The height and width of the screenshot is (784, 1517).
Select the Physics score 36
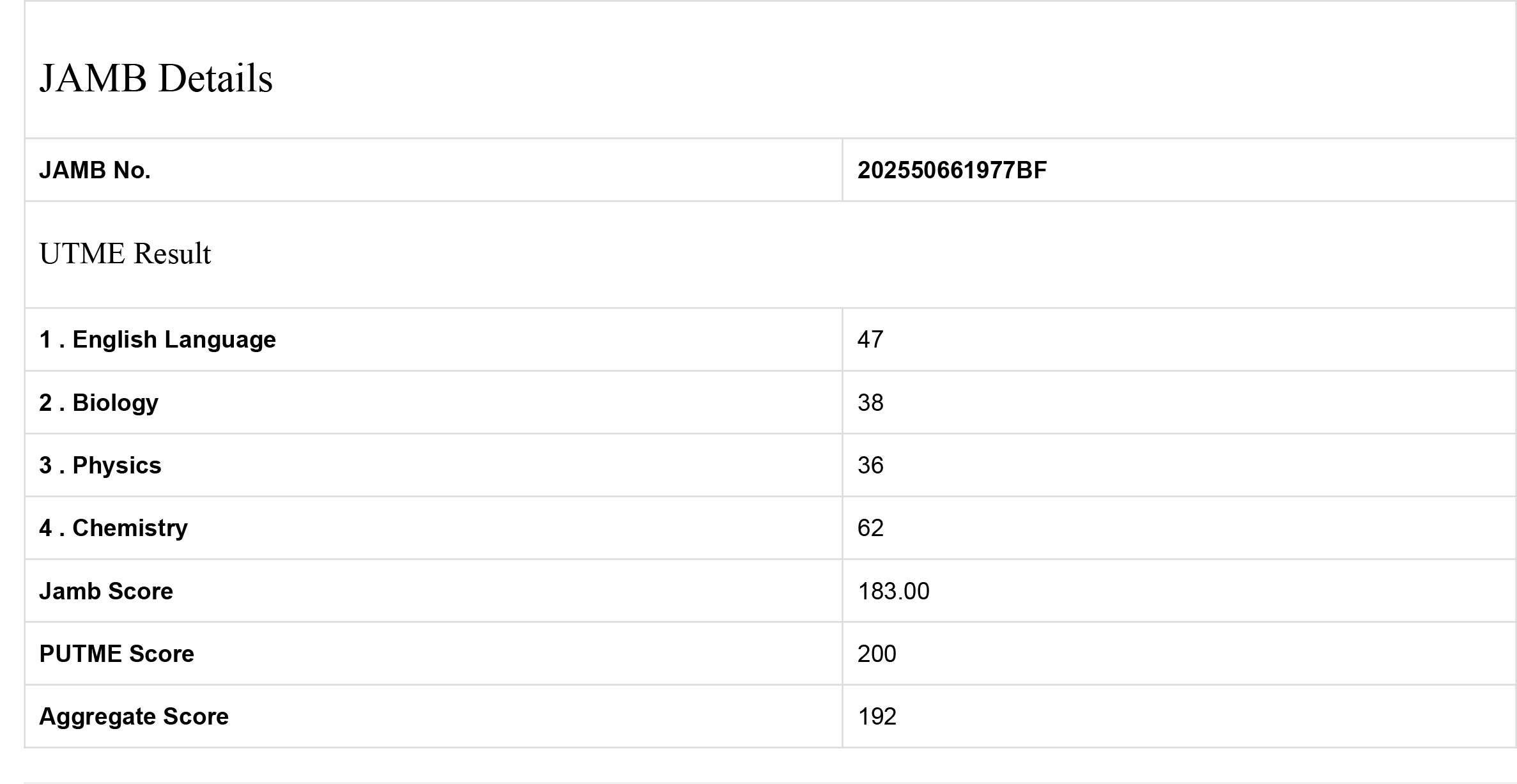click(x=870, y=466)
